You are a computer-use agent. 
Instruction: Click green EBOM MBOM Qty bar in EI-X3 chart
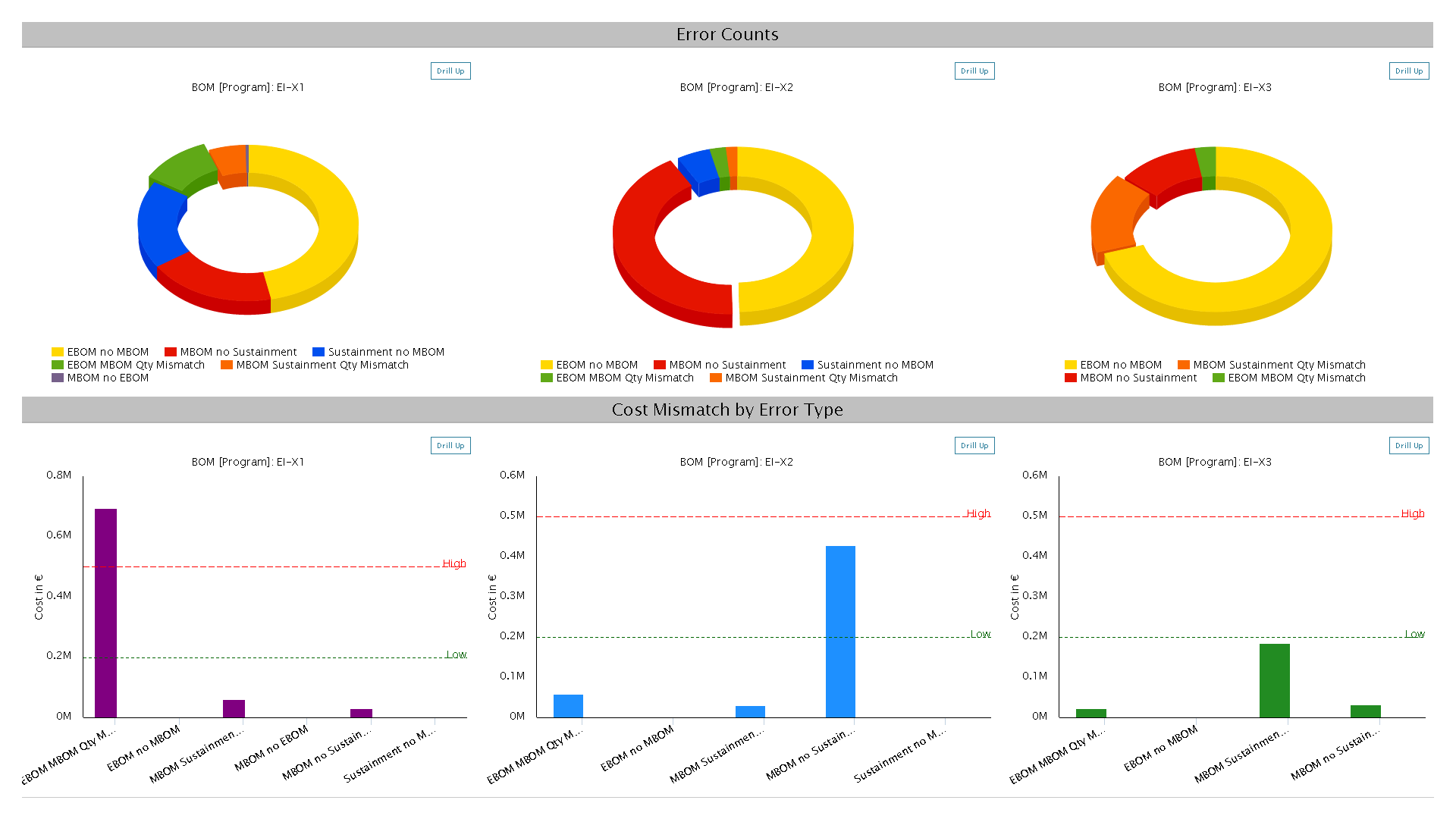(x=1091, y=713)
